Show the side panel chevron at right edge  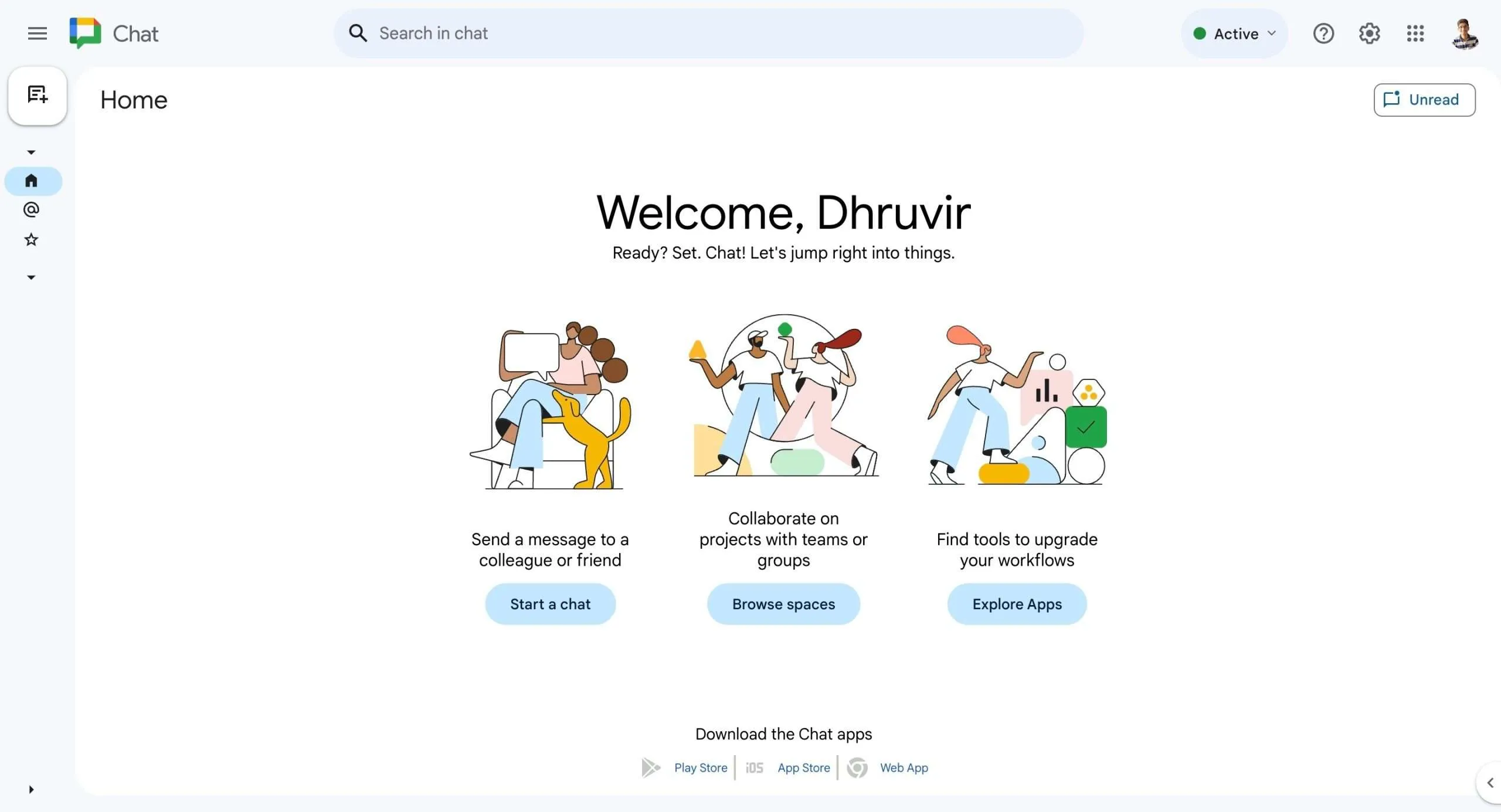pos(1490,783)
